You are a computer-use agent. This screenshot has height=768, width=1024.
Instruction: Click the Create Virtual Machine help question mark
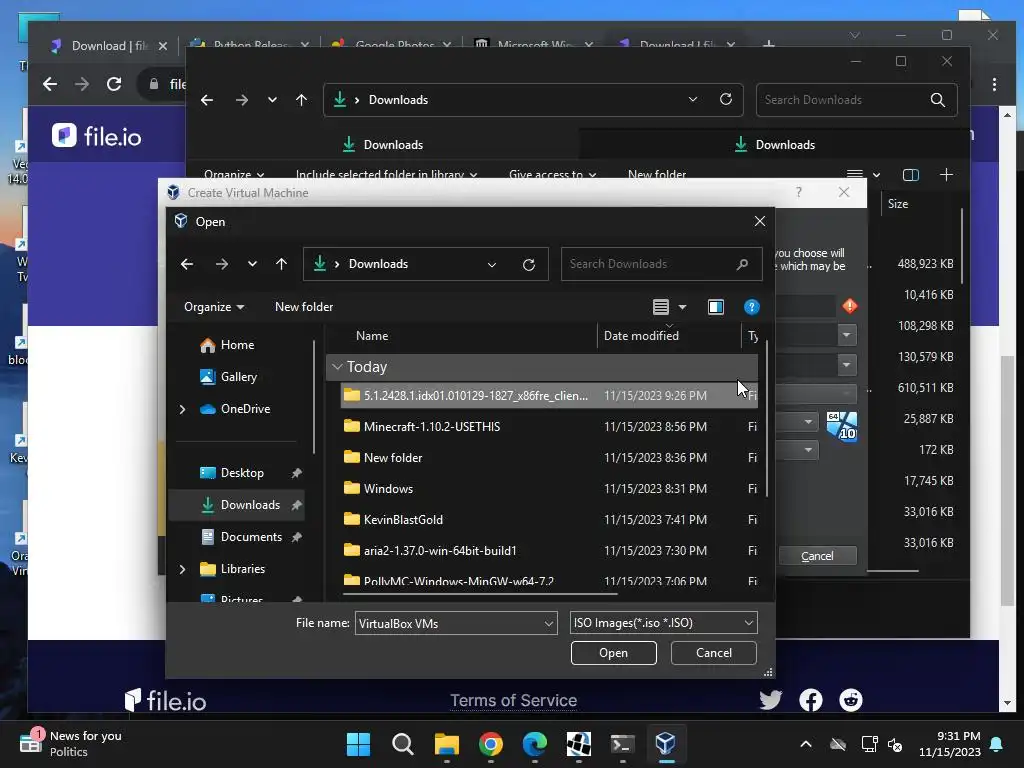pyautogui.click(x=798, y=192)
